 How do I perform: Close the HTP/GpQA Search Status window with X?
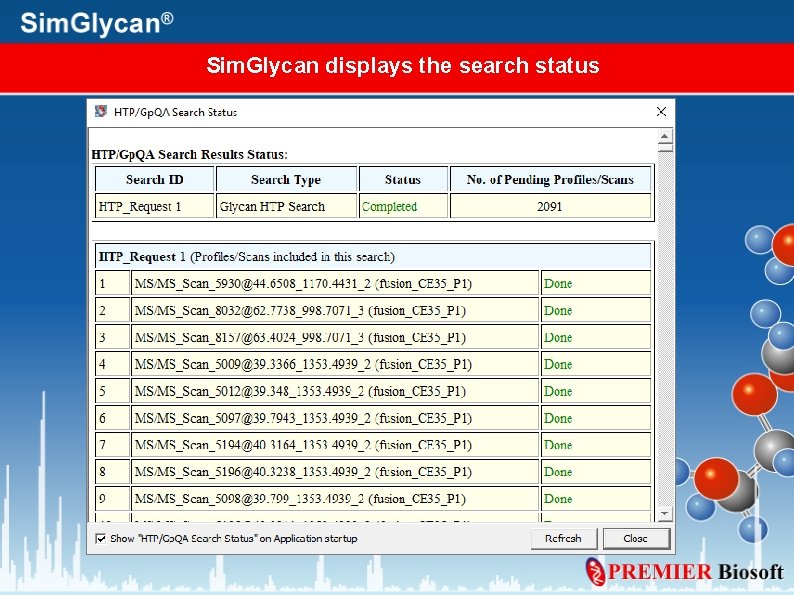pyautogui.click(x=661, y=111)
